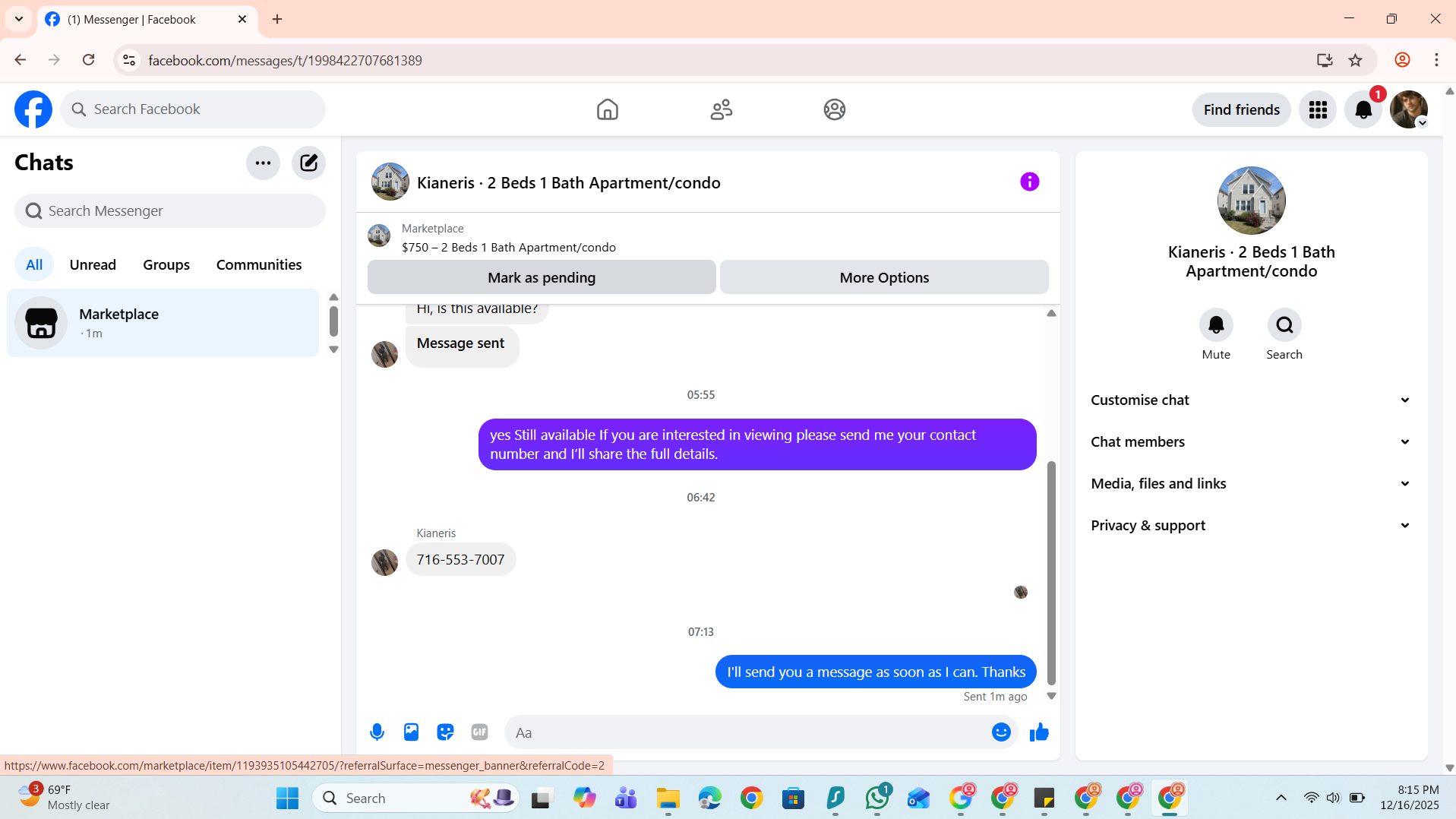1456x819 pixels.
Task: Click the 'I'll send you a message' bubble
Action: [x=876, y=672]
